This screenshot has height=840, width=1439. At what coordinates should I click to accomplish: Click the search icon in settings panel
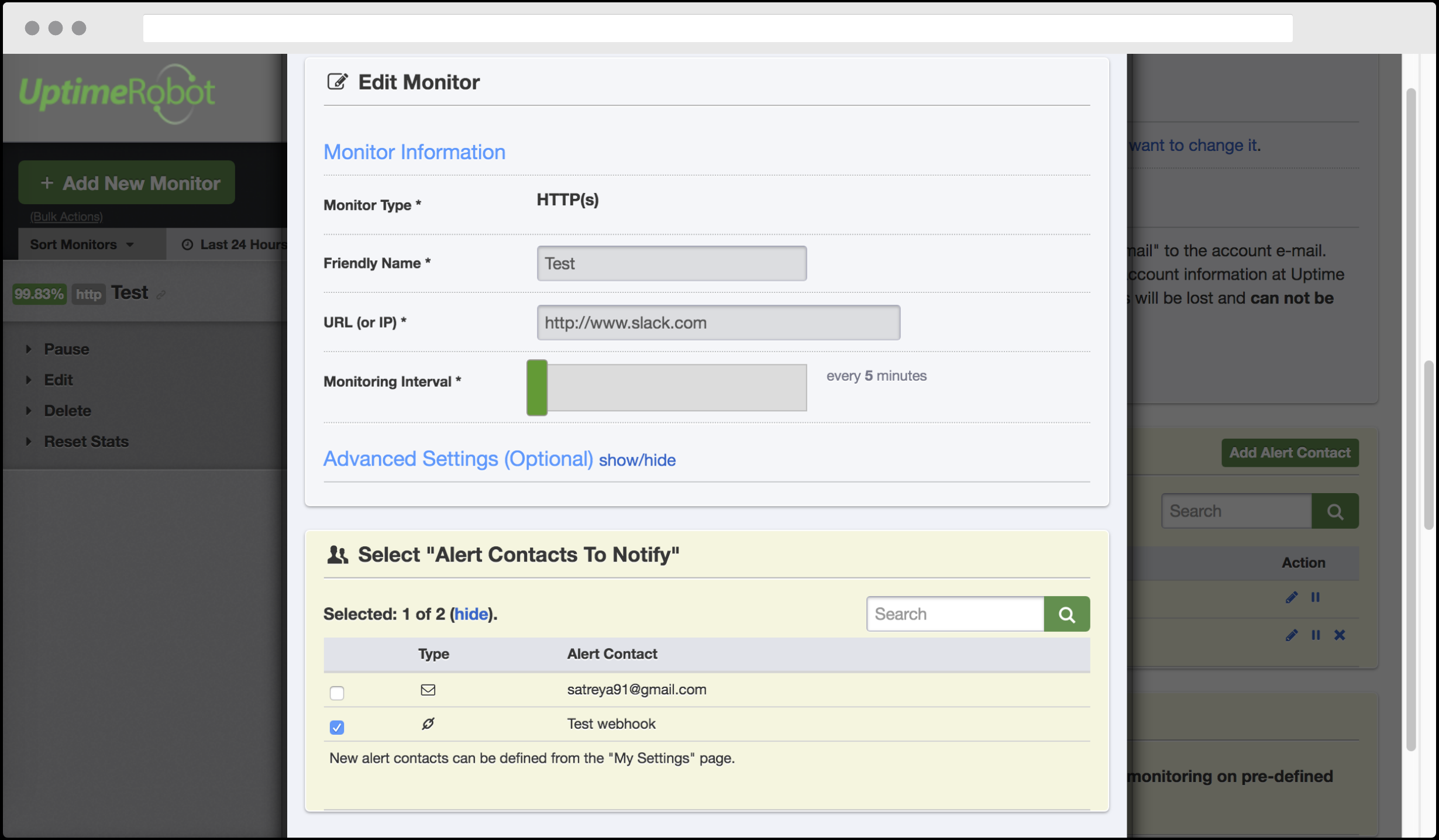[1334, 511]
